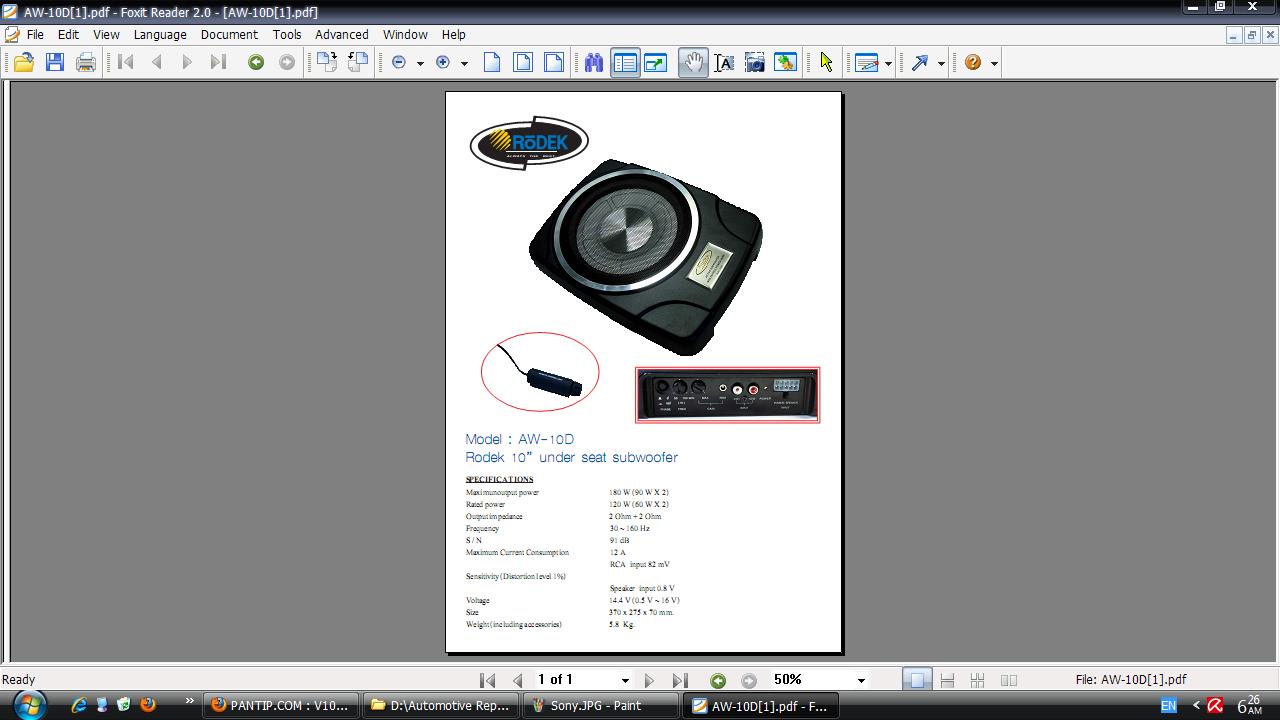
Task: Go to first page in top toolbar
Action: point(126,63)
